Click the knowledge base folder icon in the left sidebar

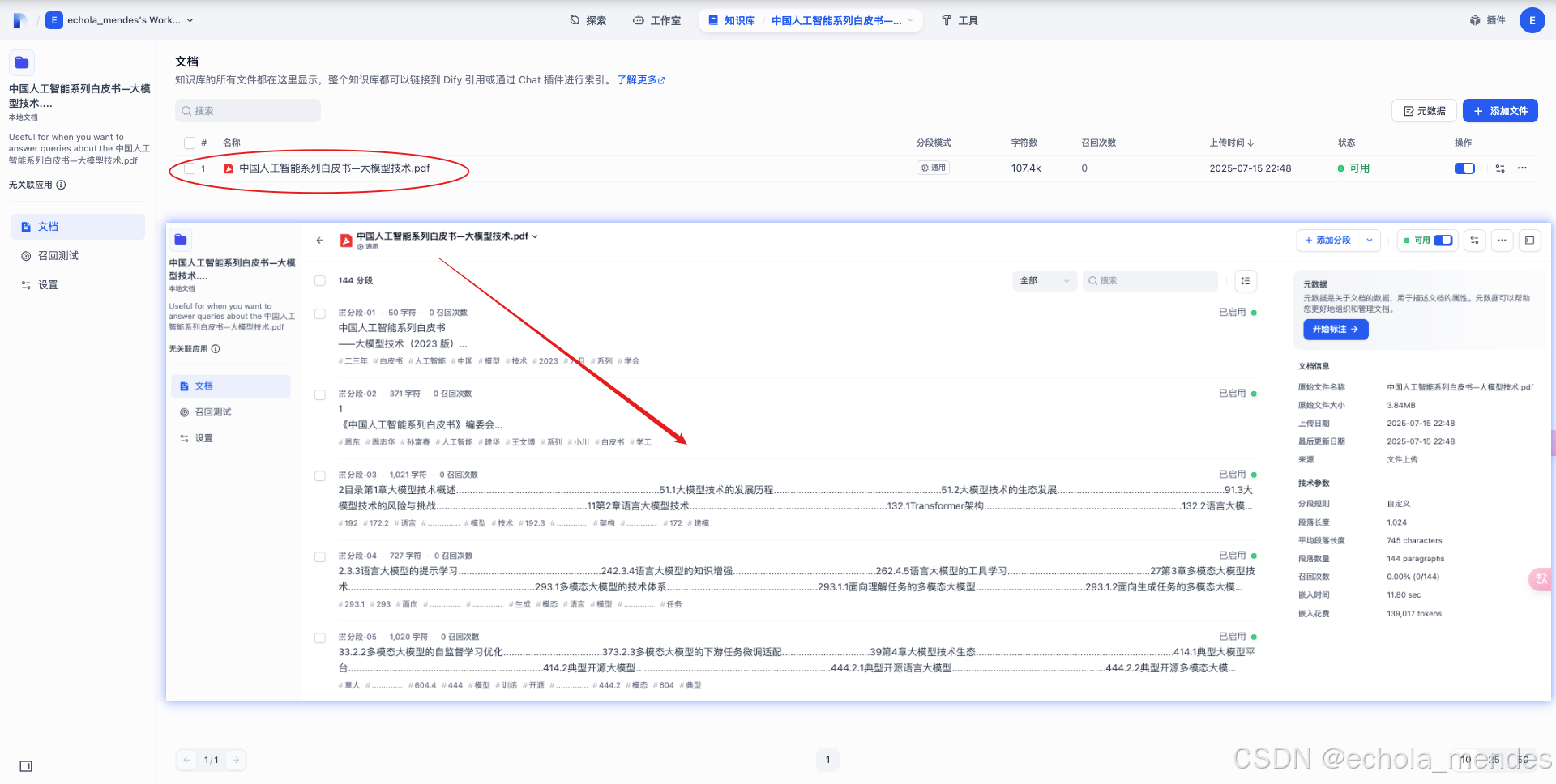(x=22, y=62)
